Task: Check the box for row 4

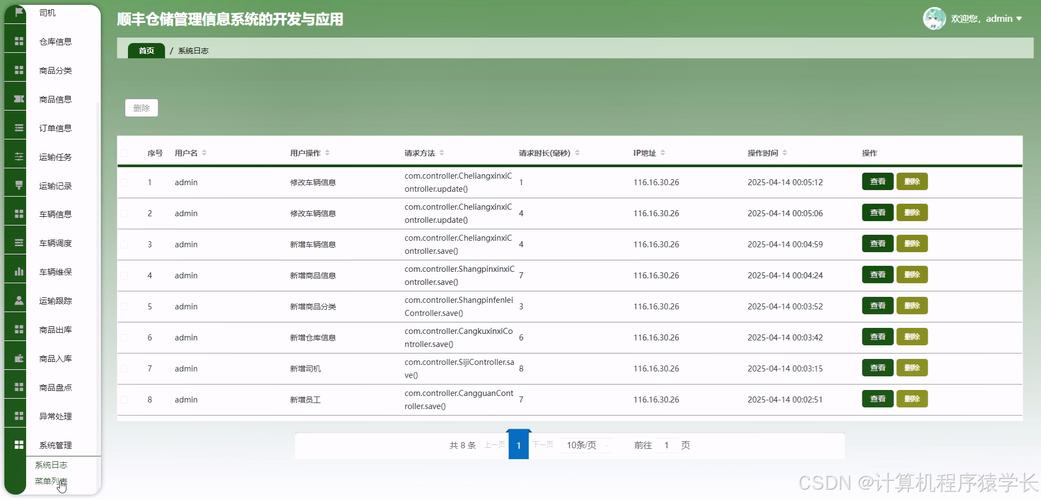Action: point(124,276)
